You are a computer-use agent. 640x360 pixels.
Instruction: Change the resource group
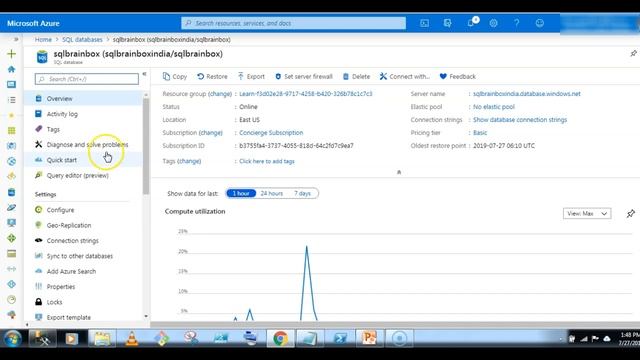(220, 93)
